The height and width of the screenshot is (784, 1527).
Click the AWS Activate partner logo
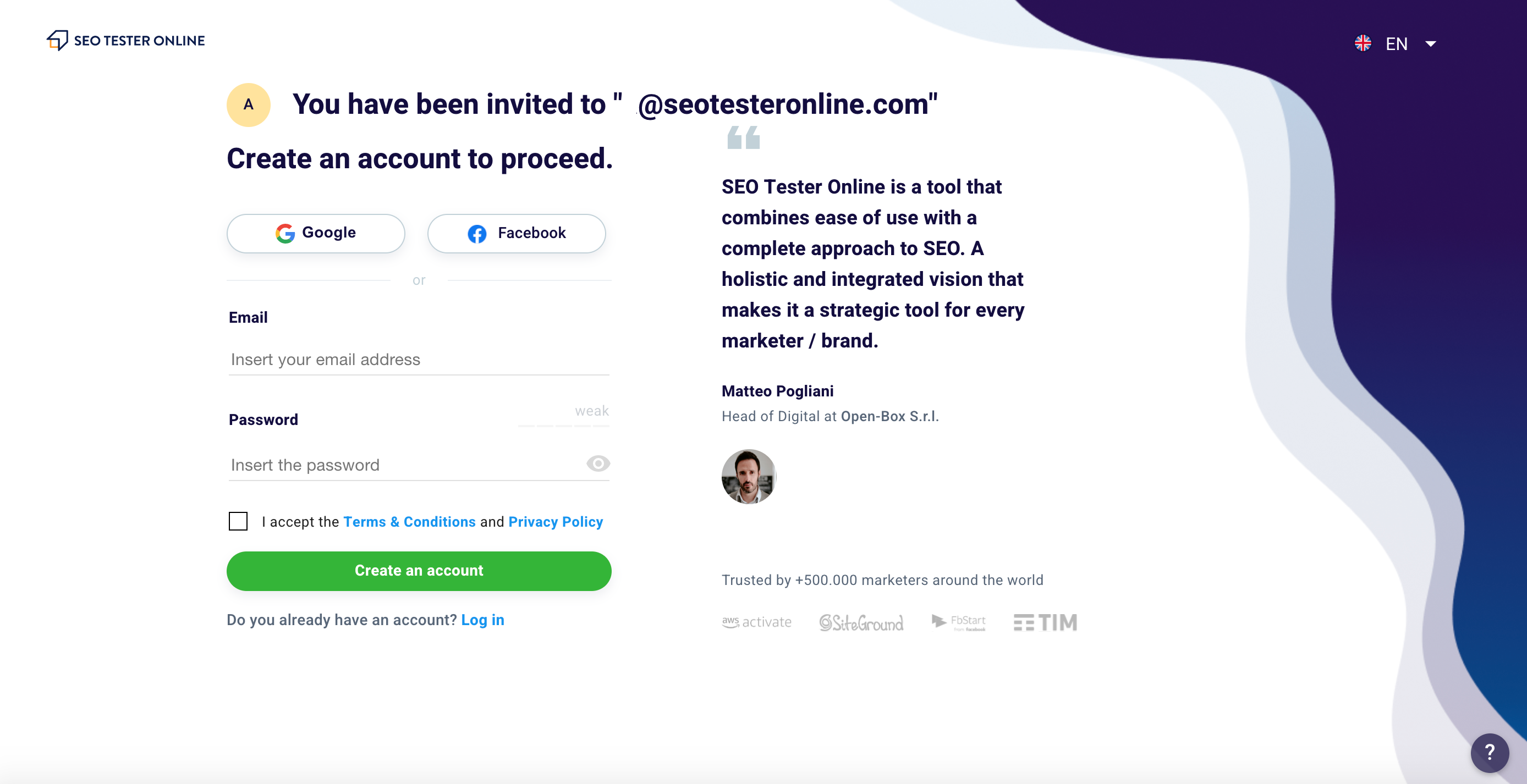coord(756,622)
